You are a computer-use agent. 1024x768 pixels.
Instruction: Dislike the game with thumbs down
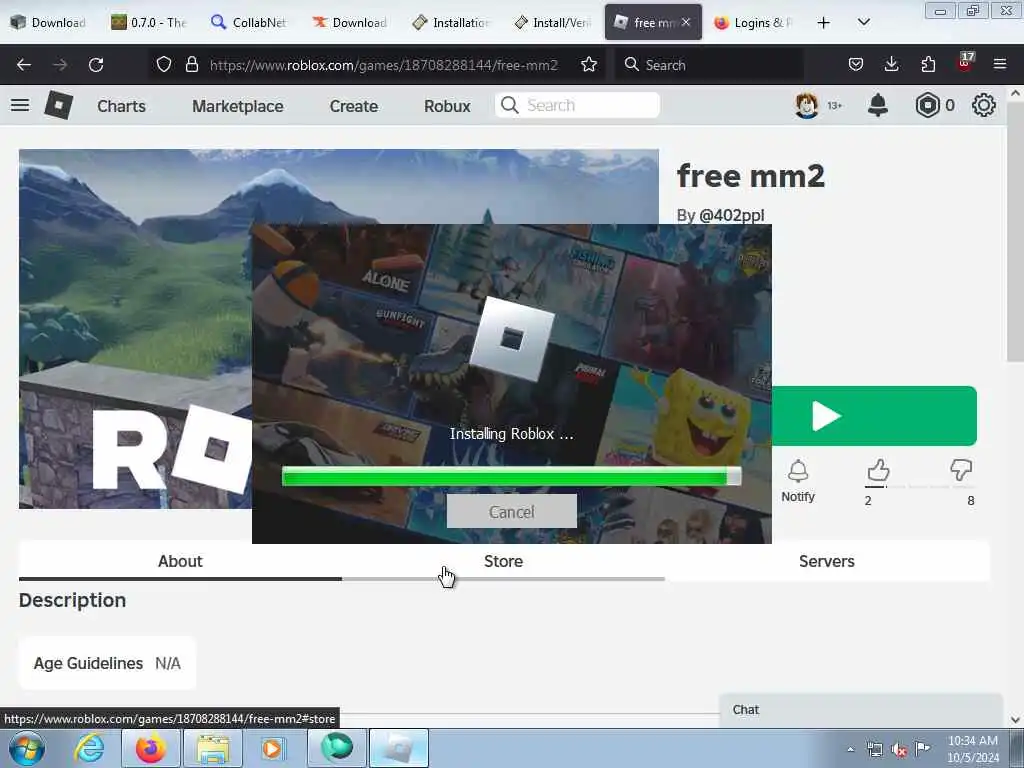[961, 470]
